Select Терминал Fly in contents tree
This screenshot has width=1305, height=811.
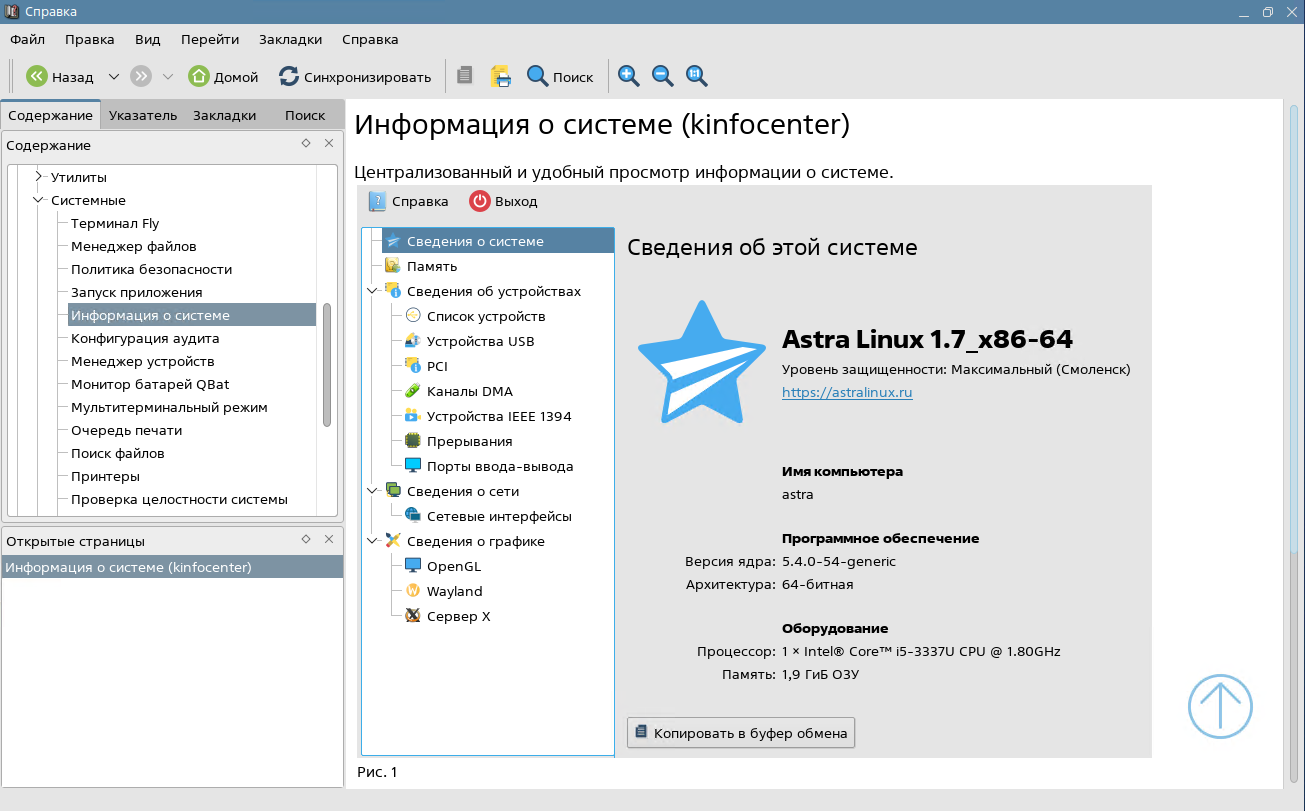tap(115, 223)
